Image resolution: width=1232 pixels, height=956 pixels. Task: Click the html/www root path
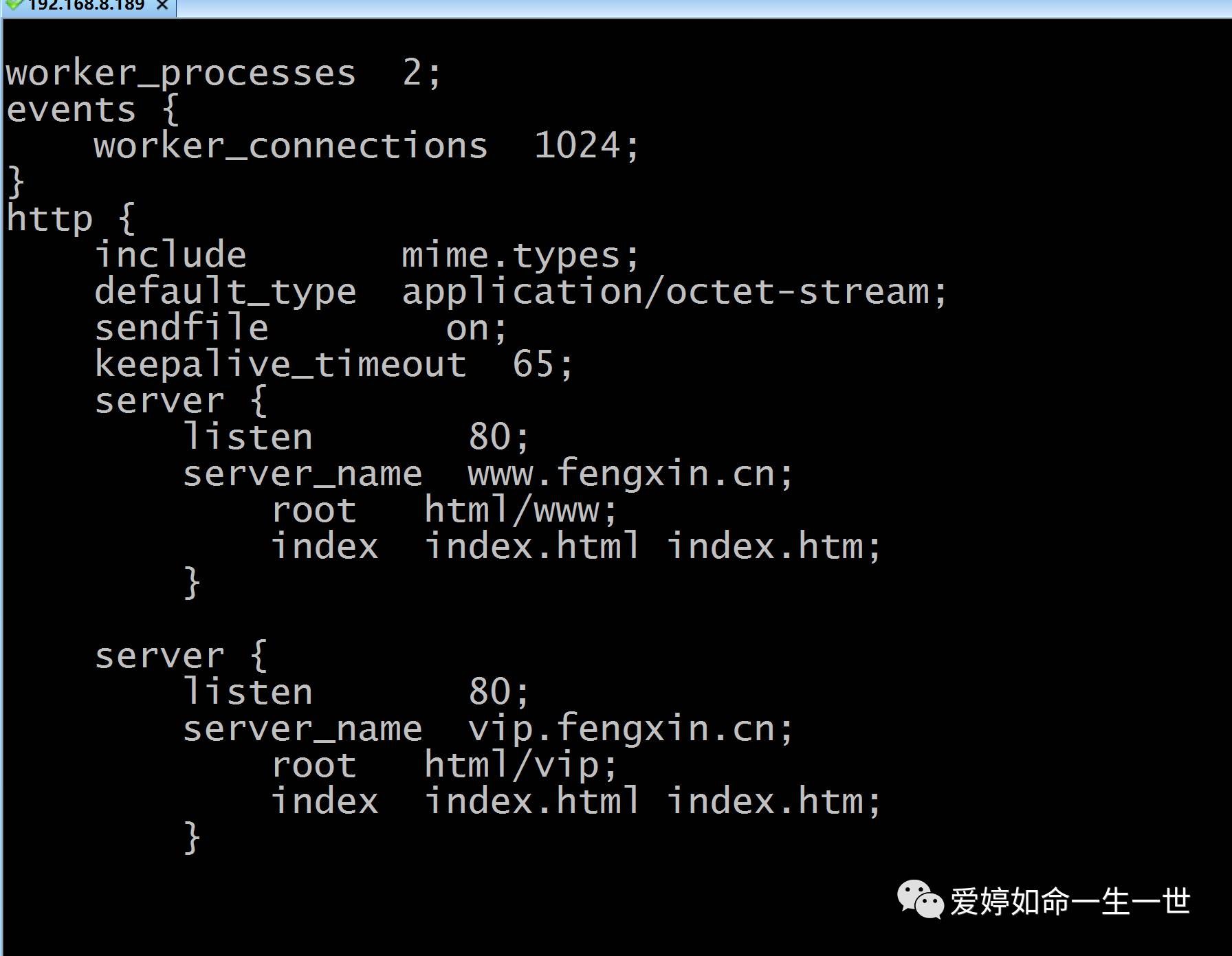(511, 511)
